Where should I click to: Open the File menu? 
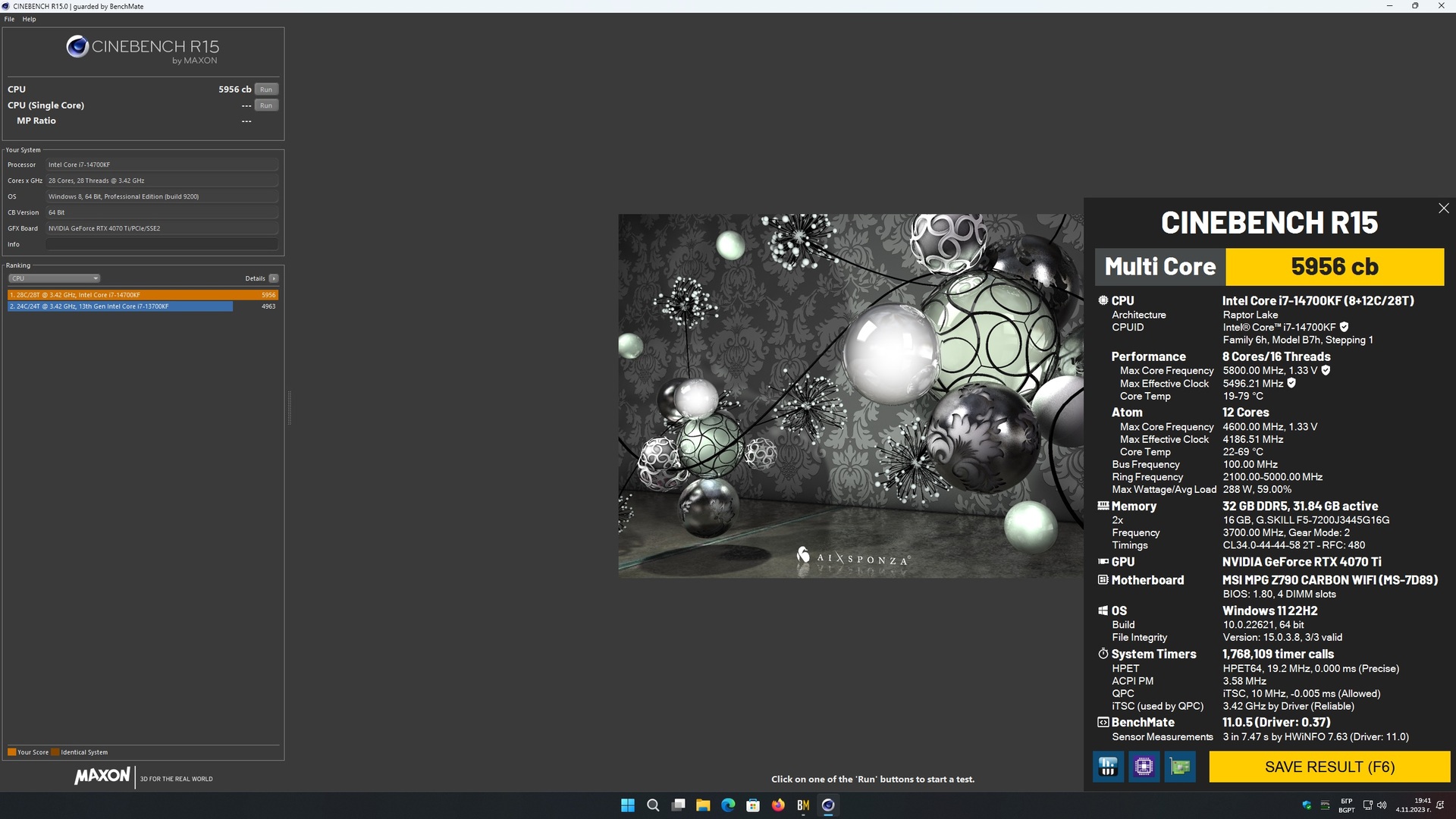(9, 19)
